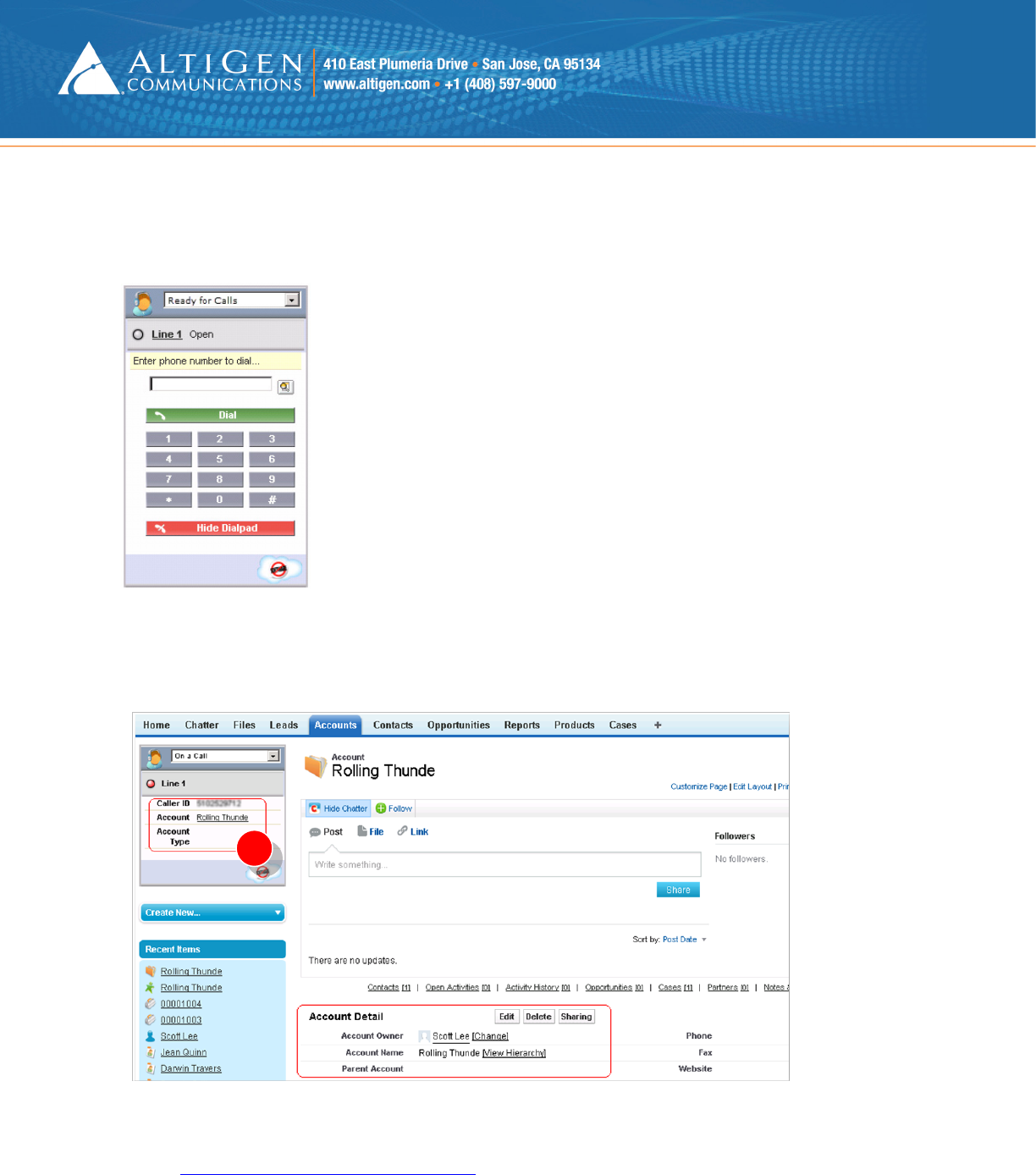Click the Customize Page link
The image size is (1036, 1175).
tap(699, 786)
